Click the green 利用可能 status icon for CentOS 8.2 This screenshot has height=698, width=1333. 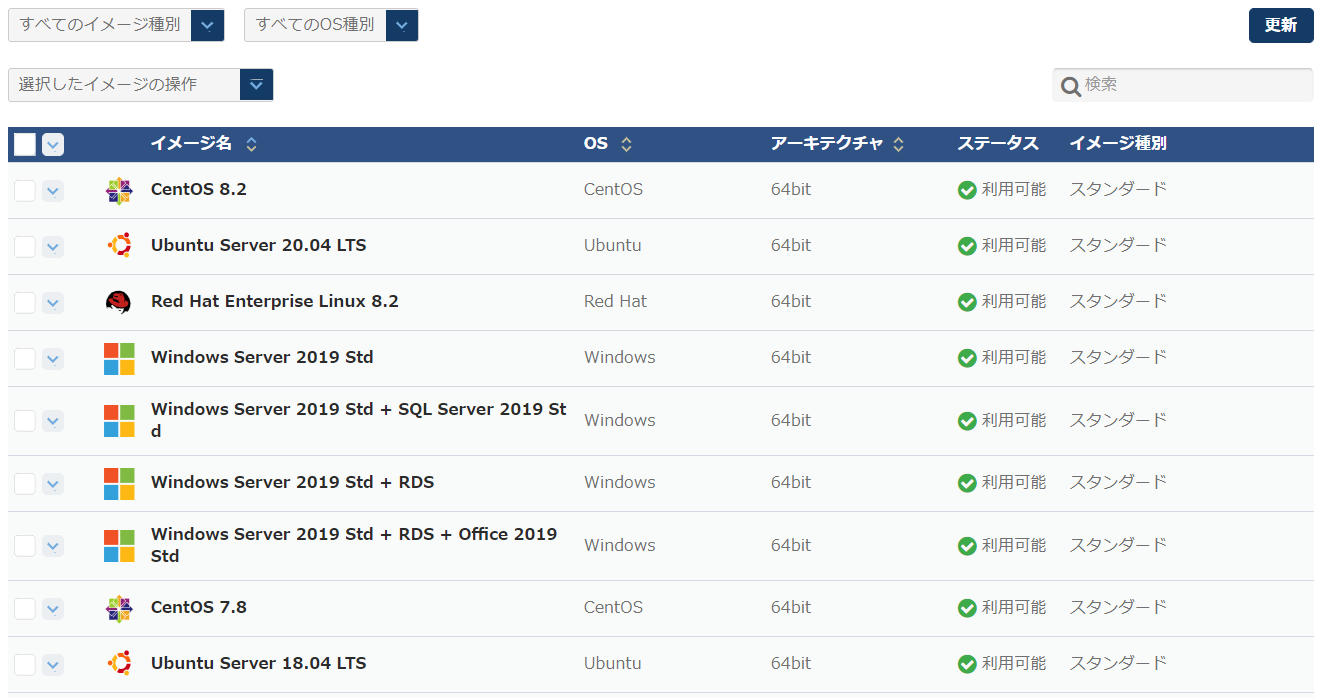(x=967, y=189)
